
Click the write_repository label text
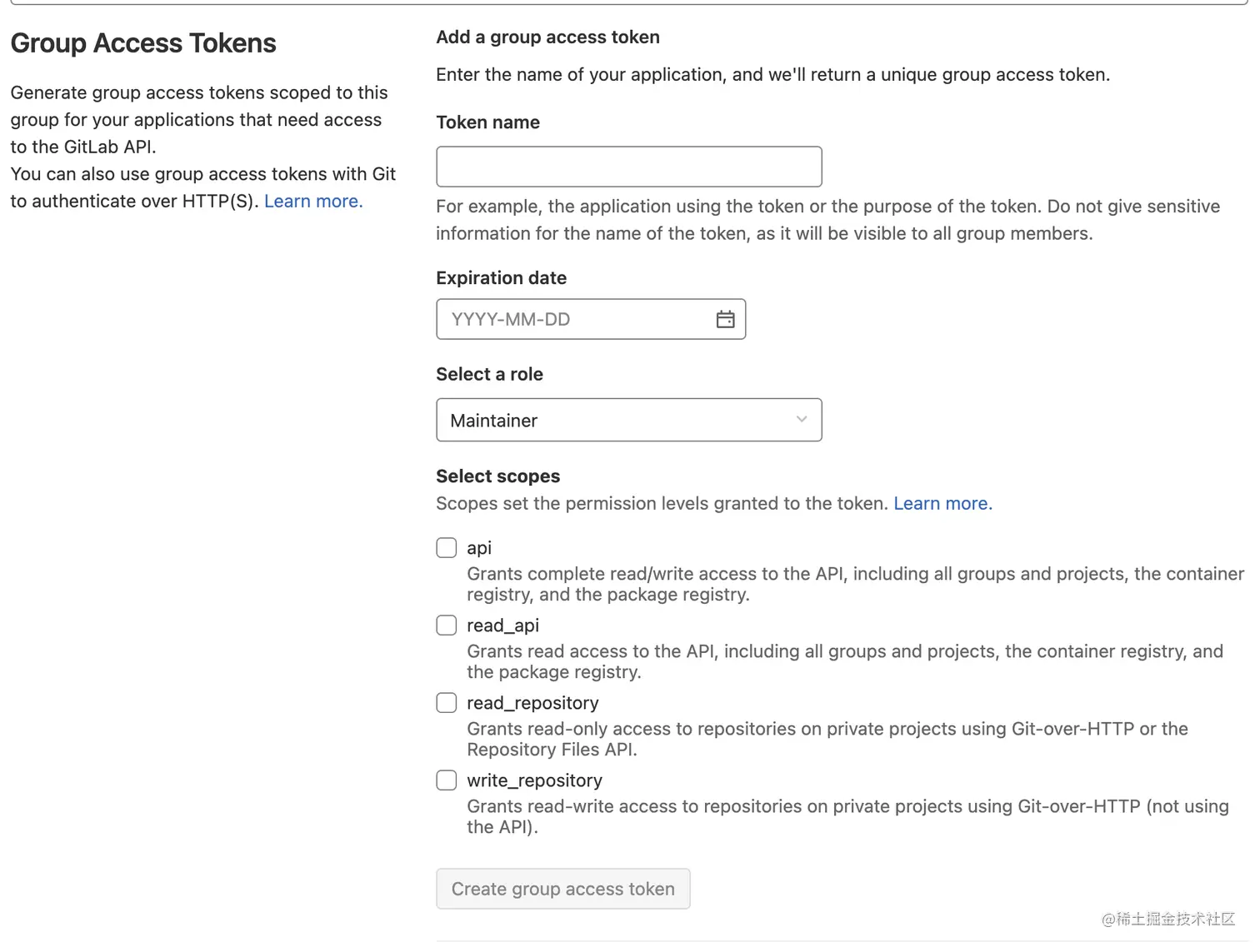coord(534,780)
